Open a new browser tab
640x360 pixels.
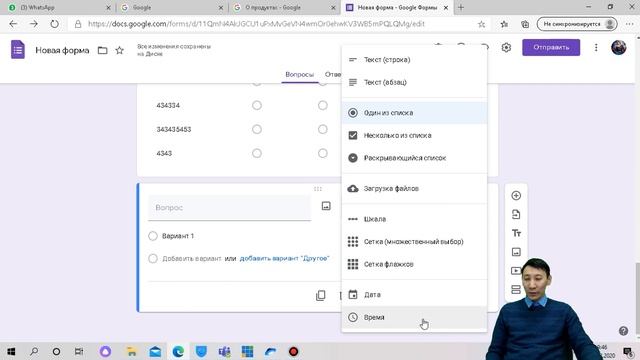tap(461, 7)
